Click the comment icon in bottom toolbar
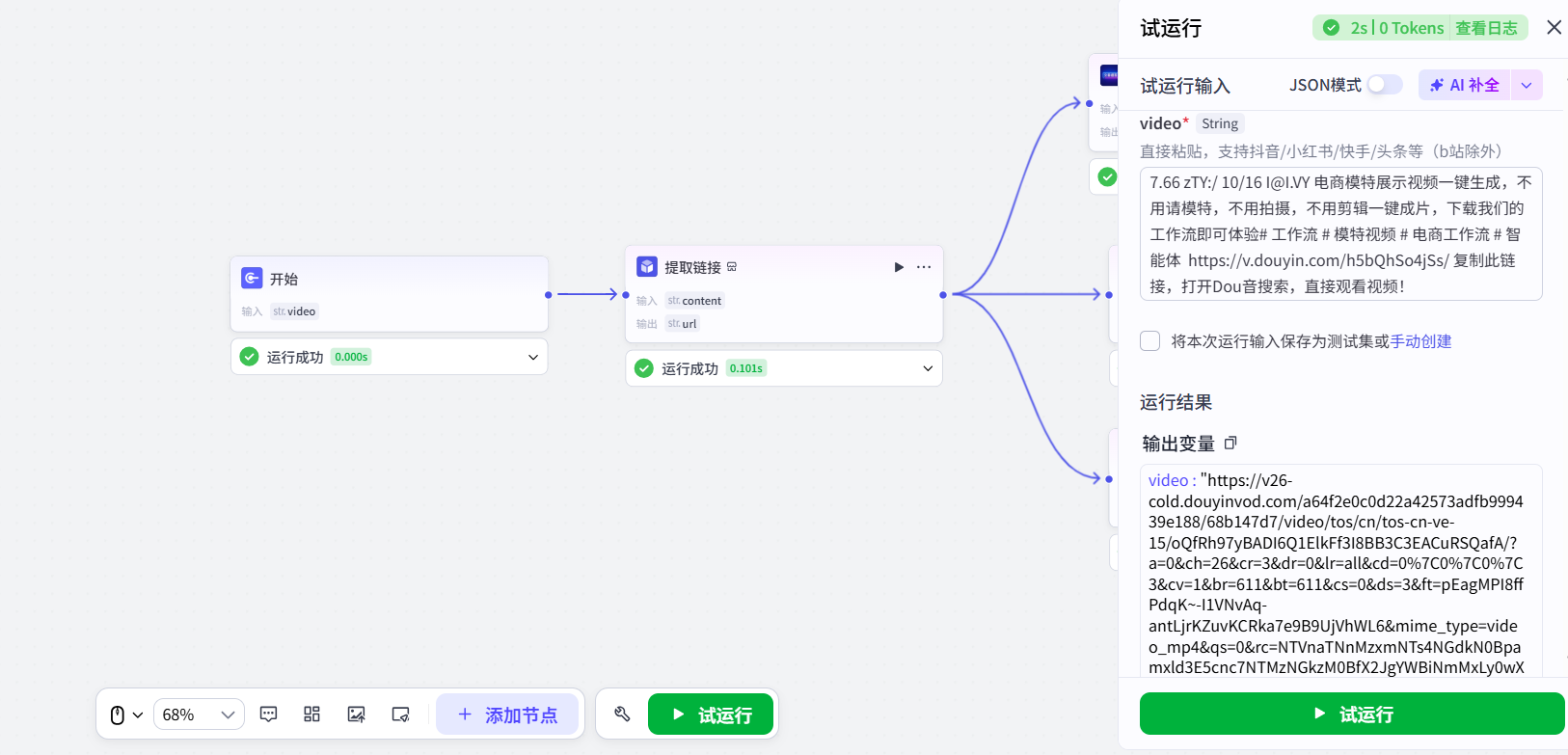1568x755 pixels. pyautogui.click(x=269, y=715)
